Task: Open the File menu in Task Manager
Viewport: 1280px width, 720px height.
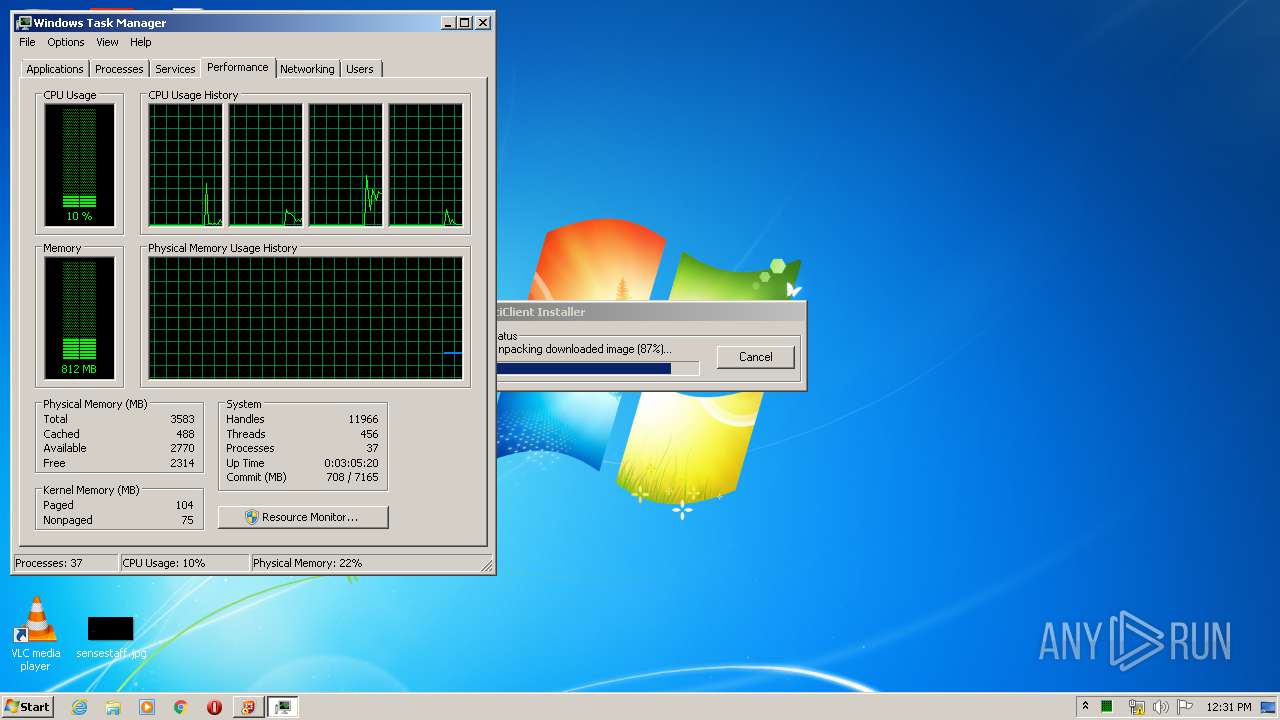Action: click(27, 42)
